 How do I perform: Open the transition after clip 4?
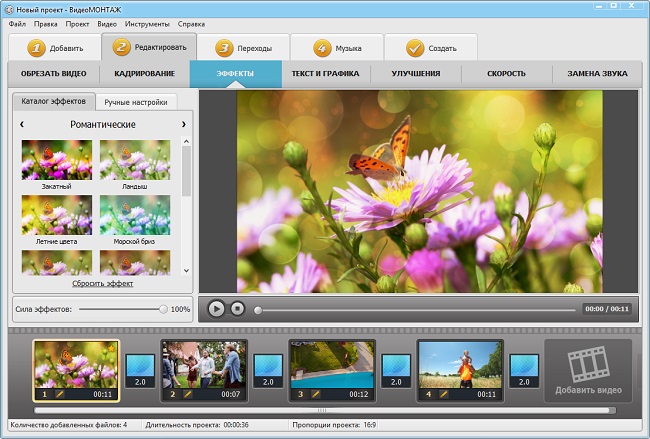pos(524,371)
